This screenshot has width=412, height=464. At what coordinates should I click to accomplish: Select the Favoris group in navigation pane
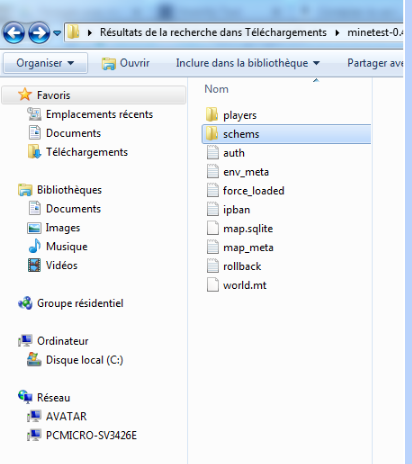click(x=94, y=95)
